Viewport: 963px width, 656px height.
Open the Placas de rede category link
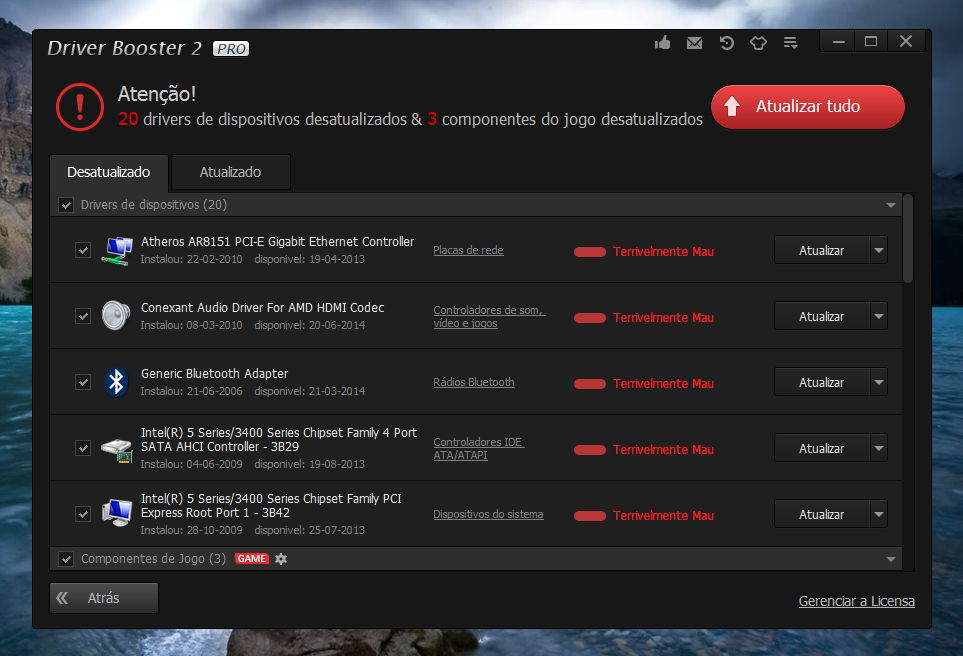point(468,250)
